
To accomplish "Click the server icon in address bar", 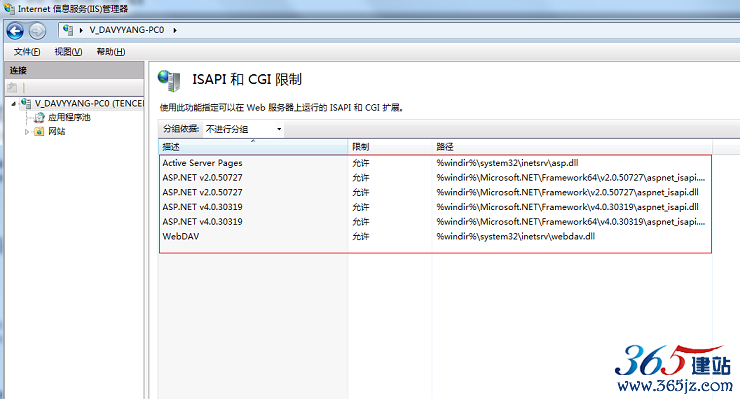I will [x=68, y=30].
